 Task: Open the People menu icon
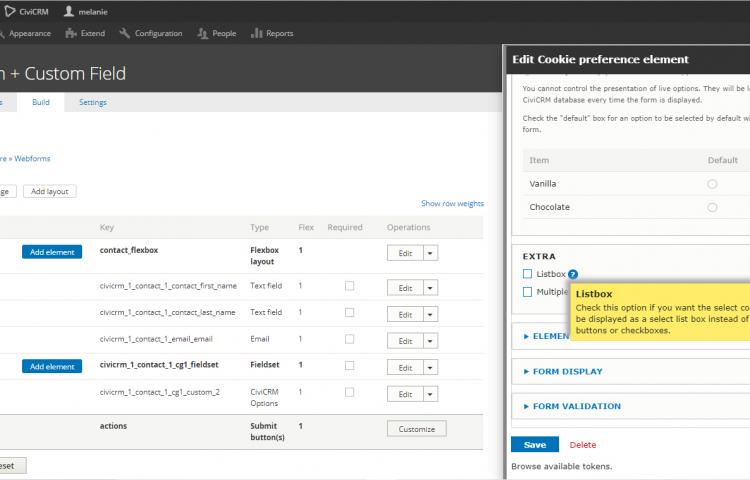tap(203, 33)
